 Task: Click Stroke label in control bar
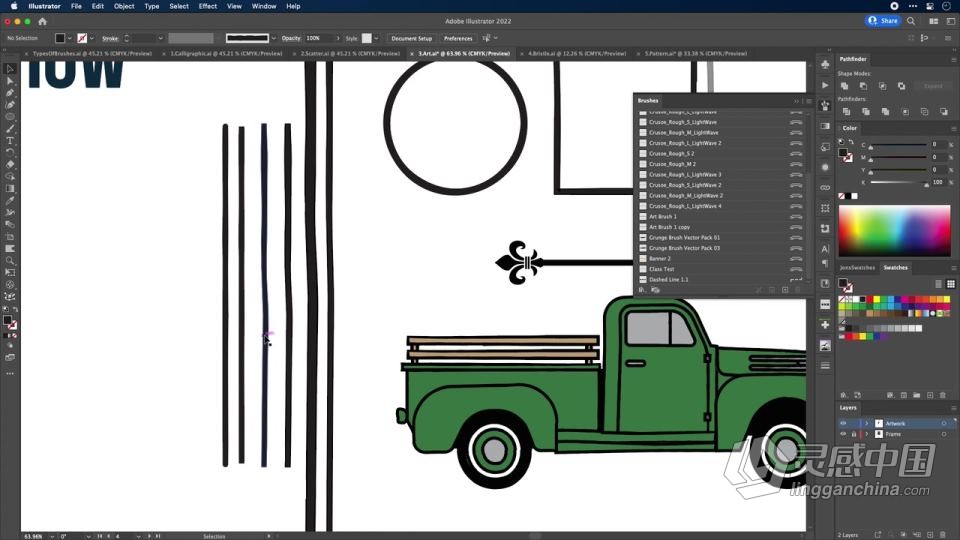(x=110, y=38)
